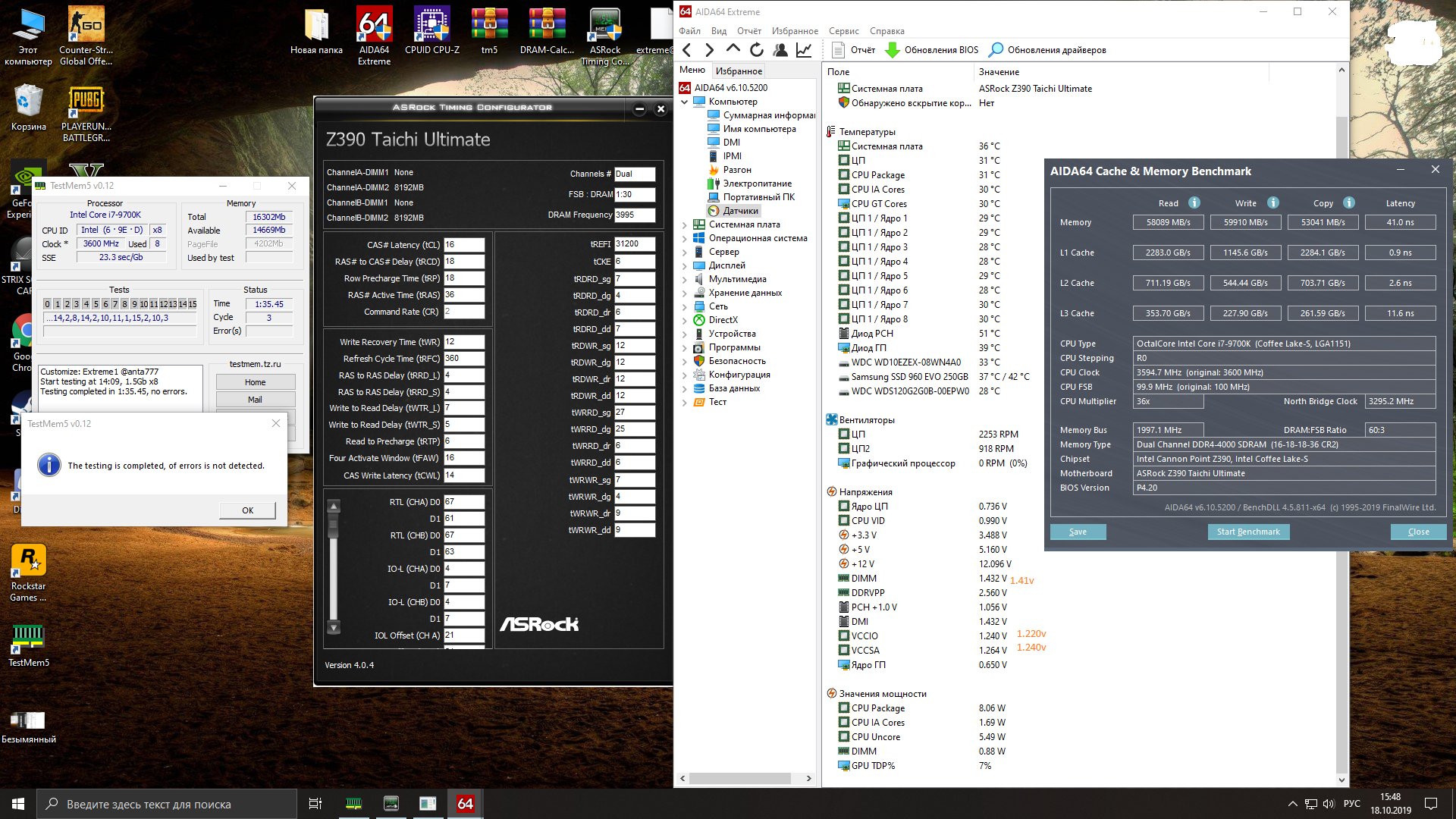Image resolution: width=1456 pixels, height=819 pixels.
Task: Expand the Системная плата tree node
Action: point(685,224)
